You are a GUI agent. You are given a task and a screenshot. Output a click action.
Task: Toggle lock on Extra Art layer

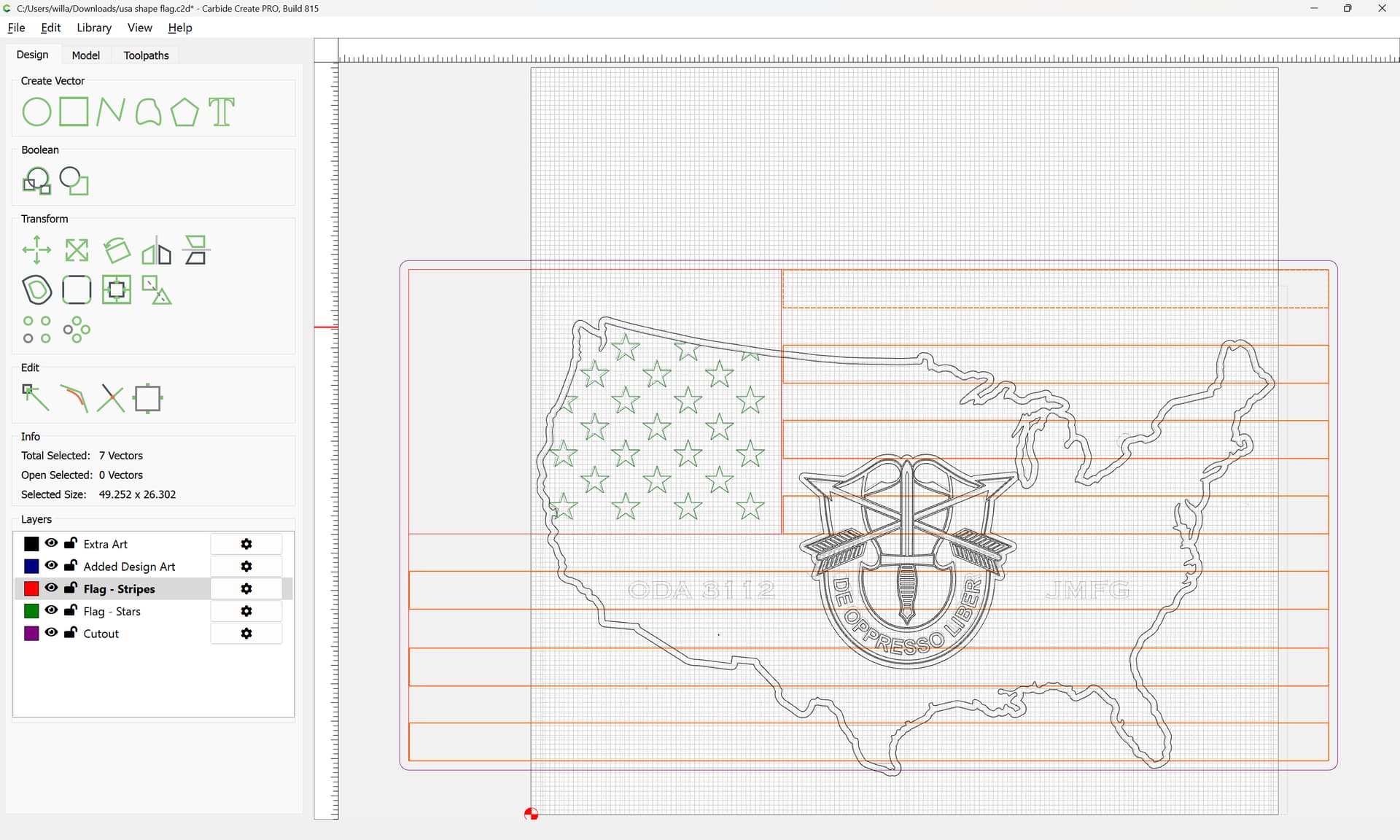point(71,543)
